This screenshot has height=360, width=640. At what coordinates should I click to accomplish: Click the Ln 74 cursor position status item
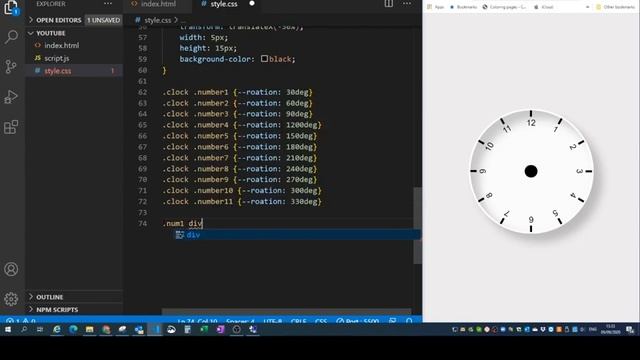[198, 321]
